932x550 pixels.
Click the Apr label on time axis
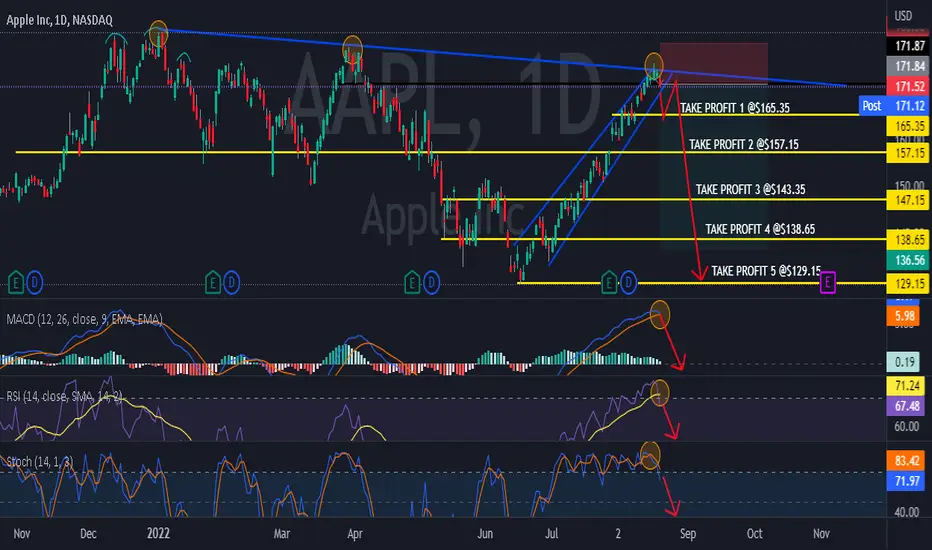click(355, 533)
